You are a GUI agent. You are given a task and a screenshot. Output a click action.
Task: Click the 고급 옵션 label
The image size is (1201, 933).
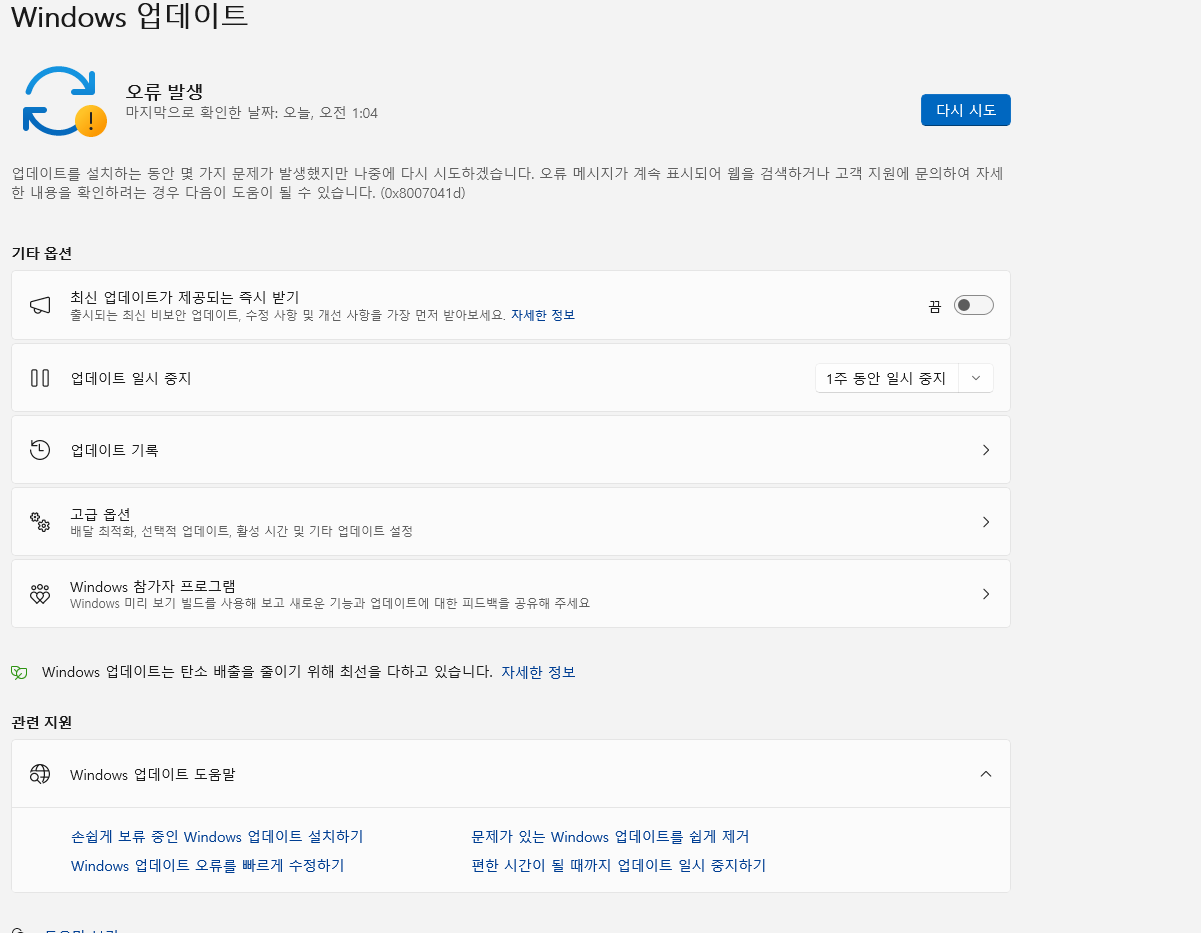[100, 514]
